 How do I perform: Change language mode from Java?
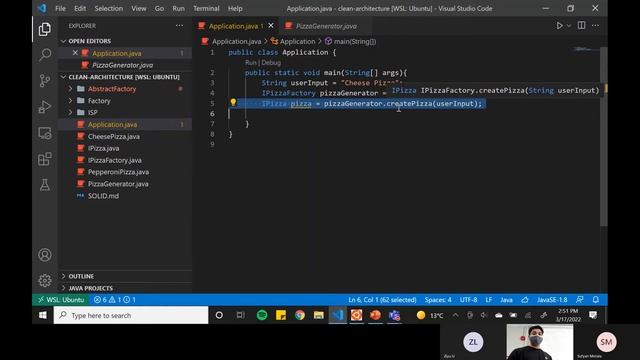point(506,300)
